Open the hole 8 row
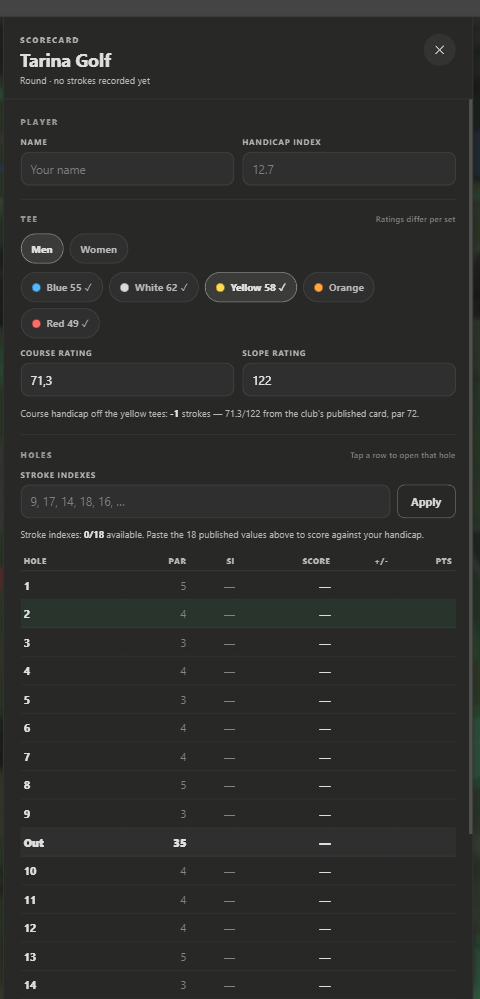 [x=238, y=786]
